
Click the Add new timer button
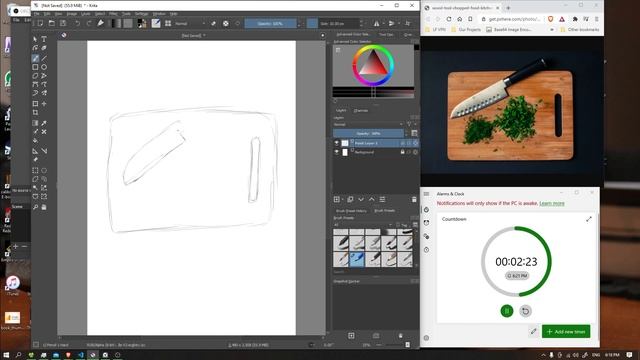566,331
